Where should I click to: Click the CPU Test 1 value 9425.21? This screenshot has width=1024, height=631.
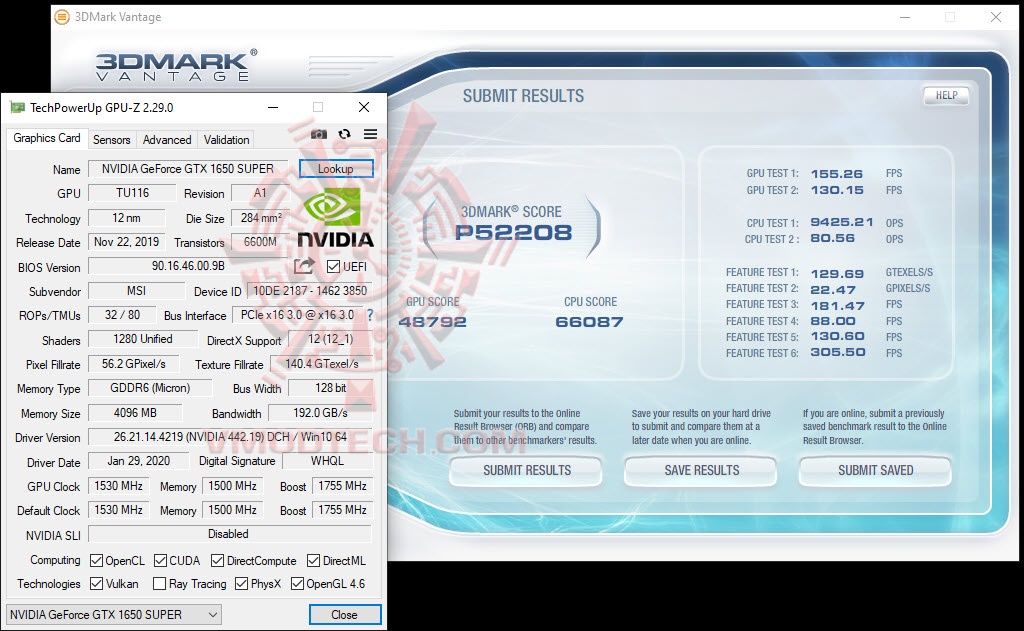(x=842, y=222)
